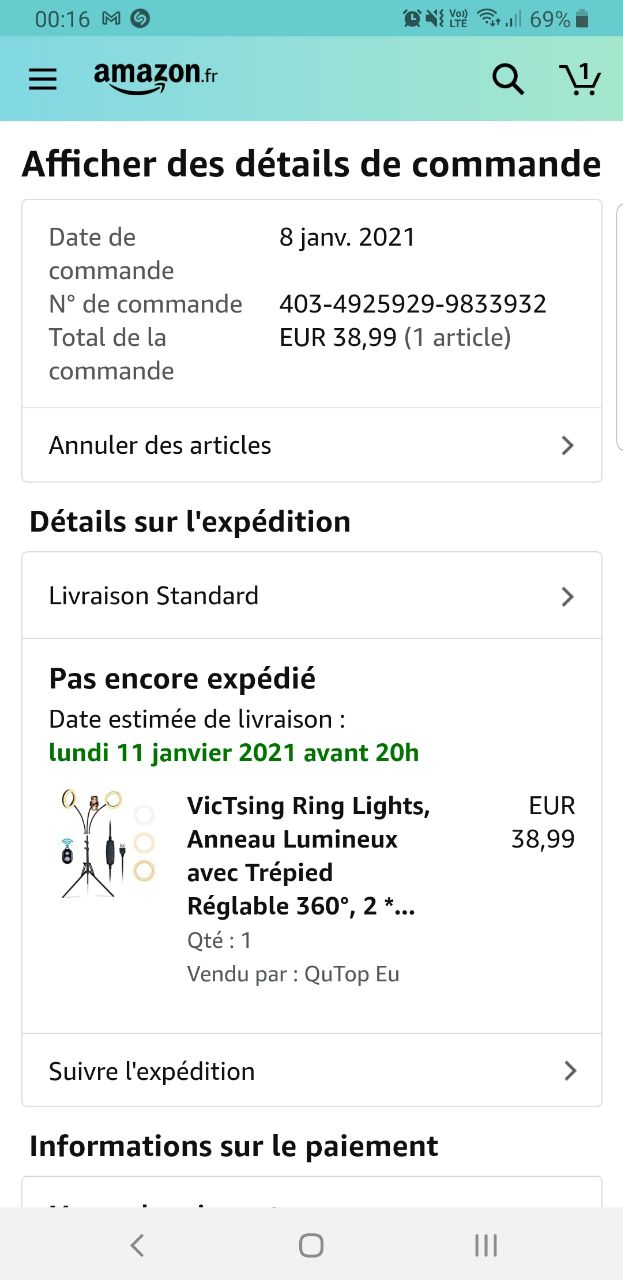Open the search magnifier icon

pyautogui.click(x=508, y=79)
